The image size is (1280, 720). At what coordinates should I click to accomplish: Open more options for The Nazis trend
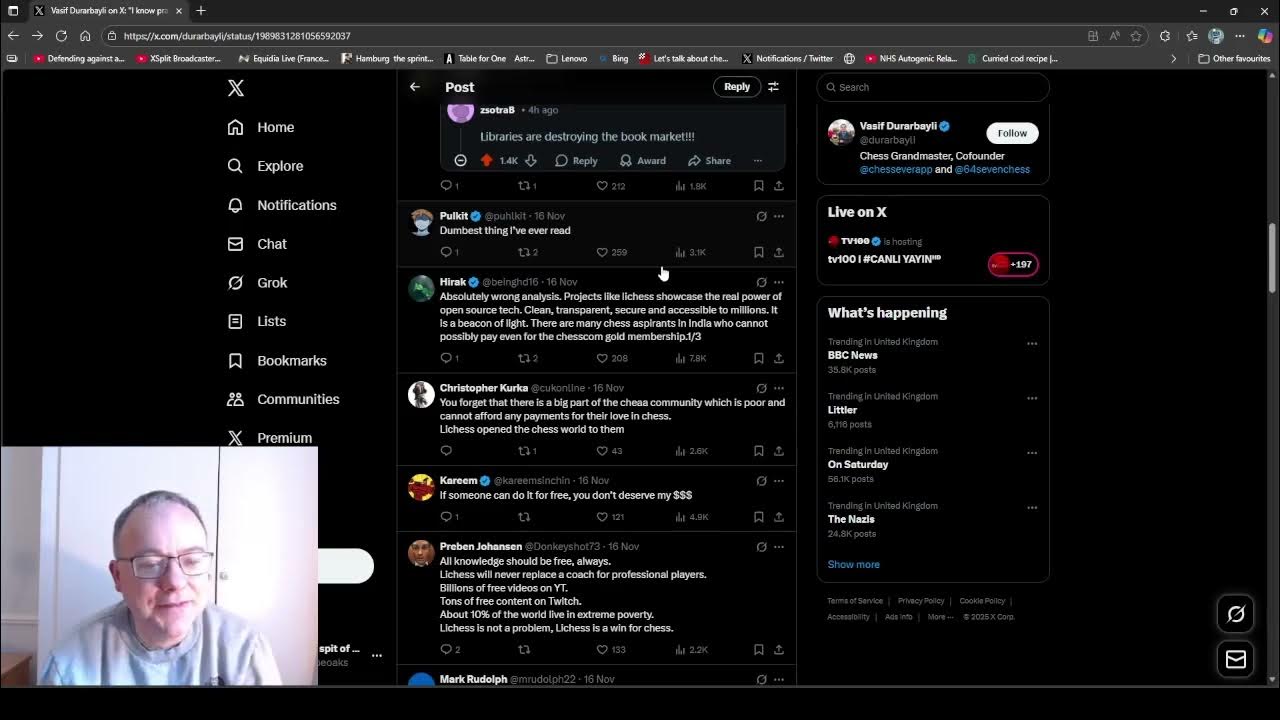point(1031,507)
